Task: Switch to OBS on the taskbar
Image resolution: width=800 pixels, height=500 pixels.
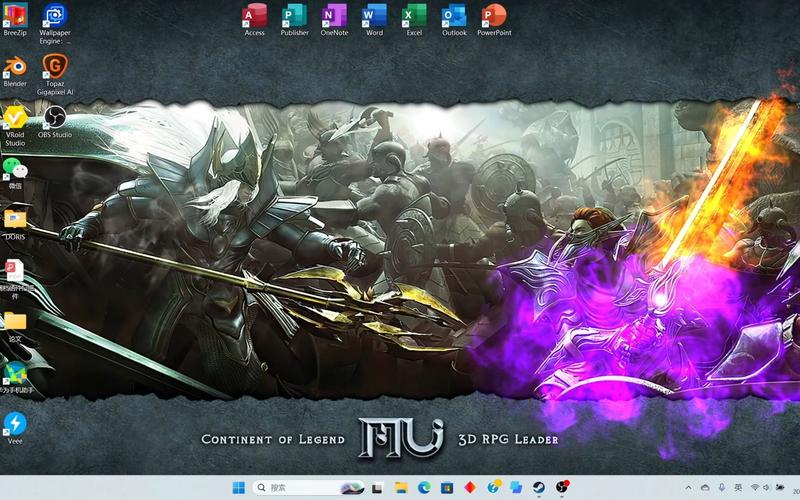Action: (562, 487)
